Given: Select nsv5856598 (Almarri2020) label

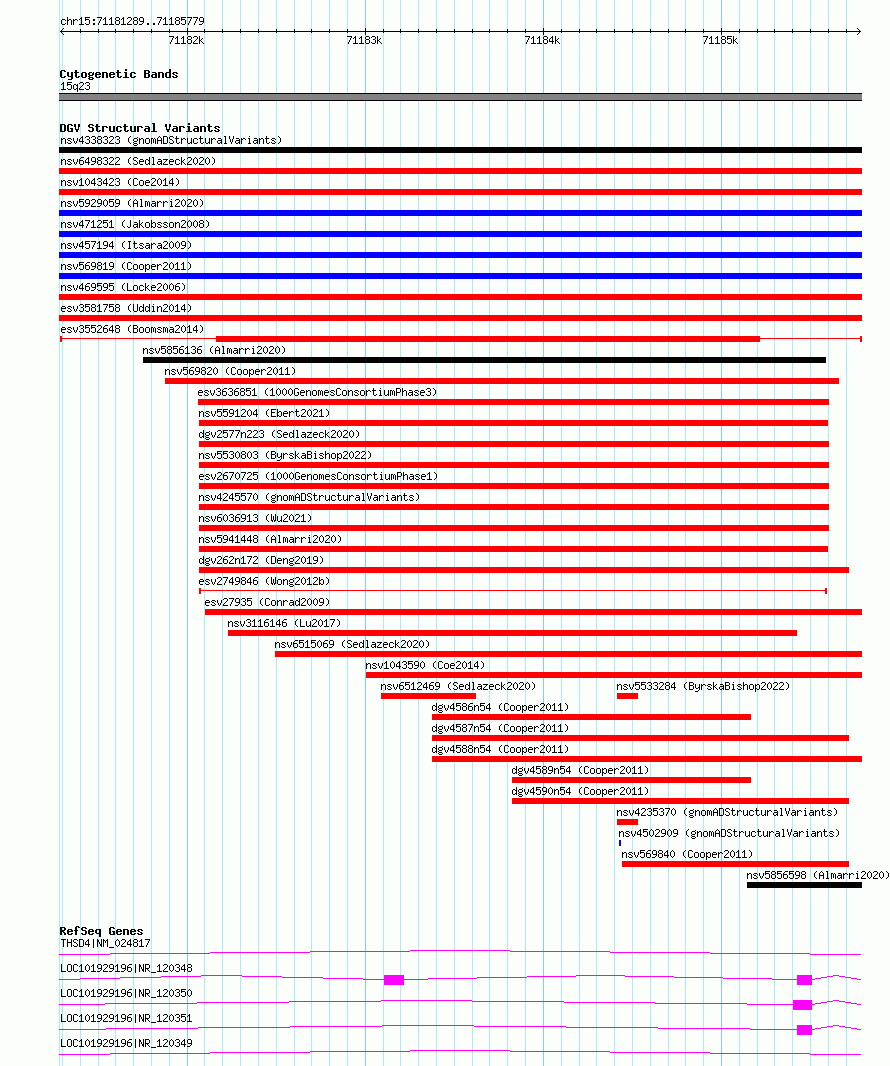Looking at the screenshot, I should point(818,878).
